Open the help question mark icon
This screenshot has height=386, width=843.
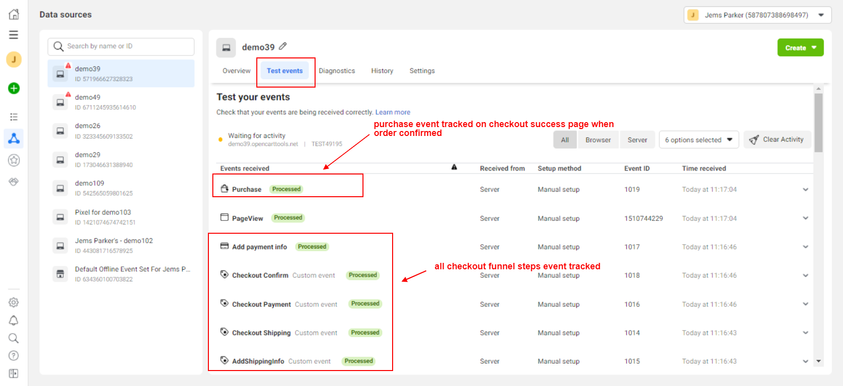click(14, 355)
